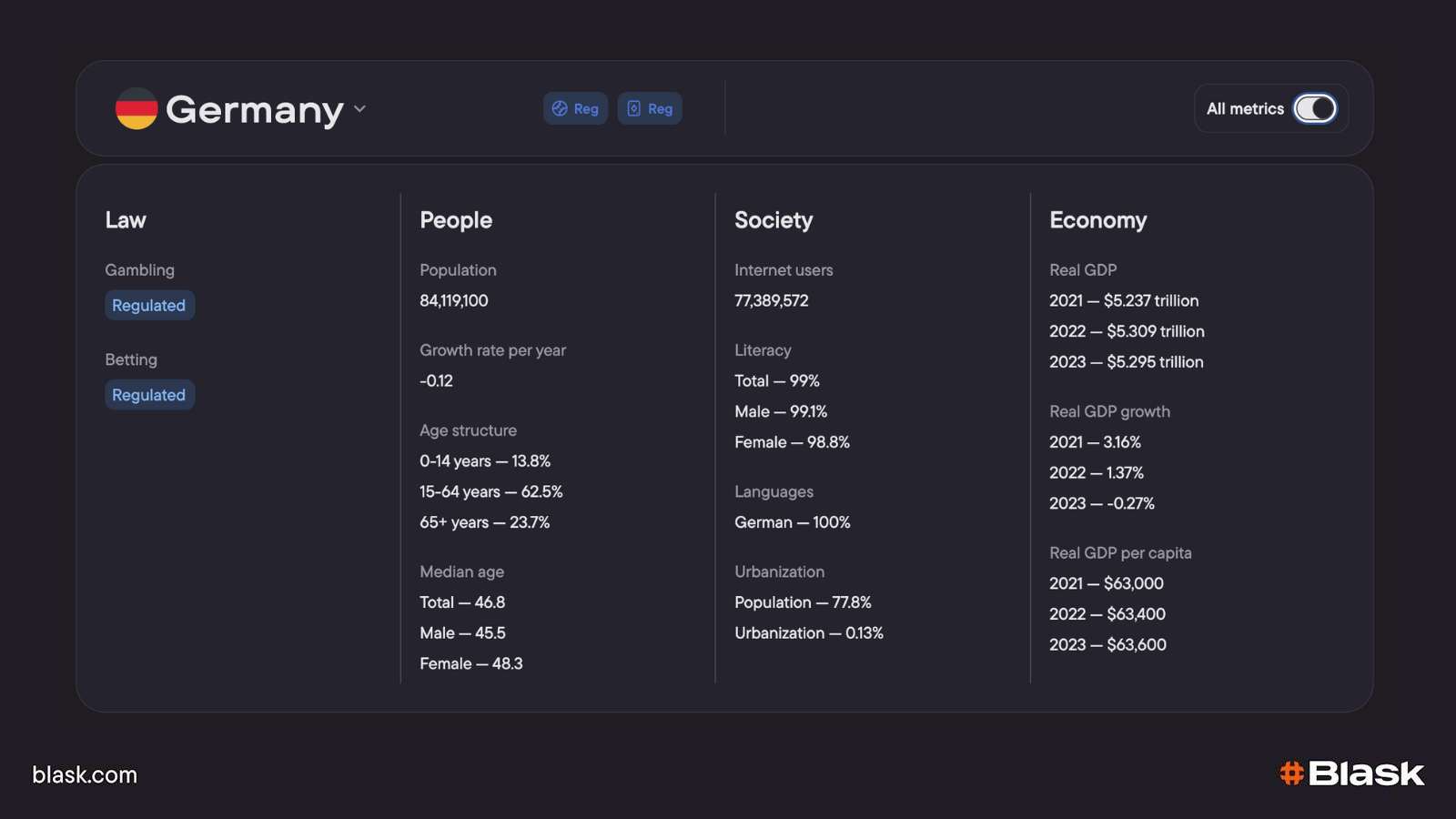
Task: Click the 2023 Real GDP entry
Action: [x=1126, y=362]
